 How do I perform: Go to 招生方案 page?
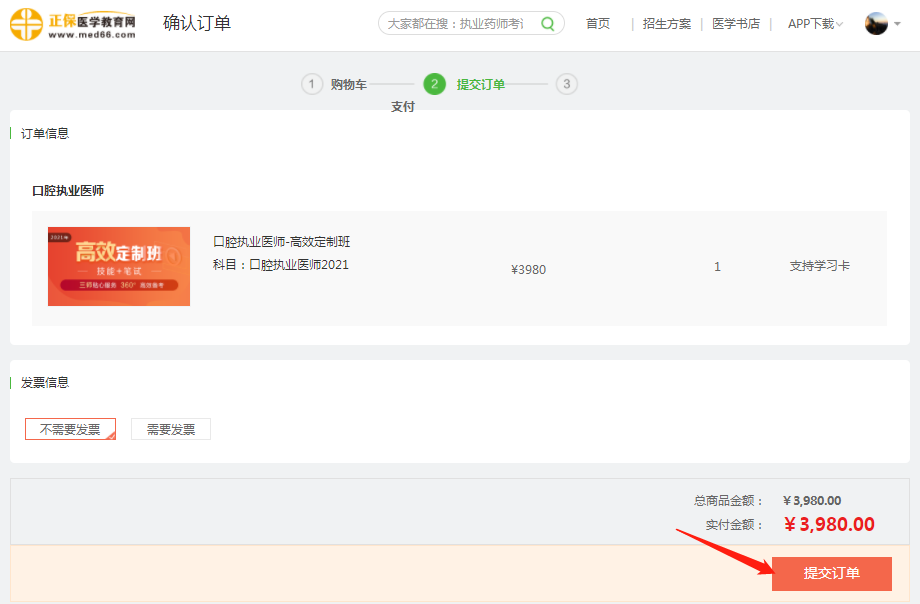[667, 24]
